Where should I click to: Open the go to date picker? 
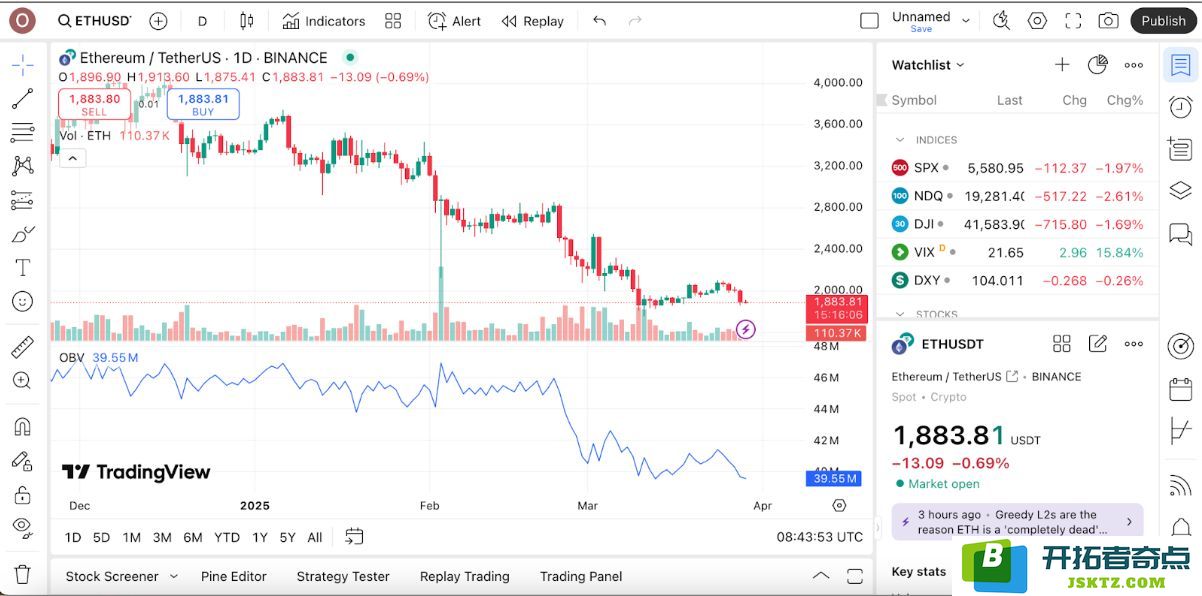point(354,537)
